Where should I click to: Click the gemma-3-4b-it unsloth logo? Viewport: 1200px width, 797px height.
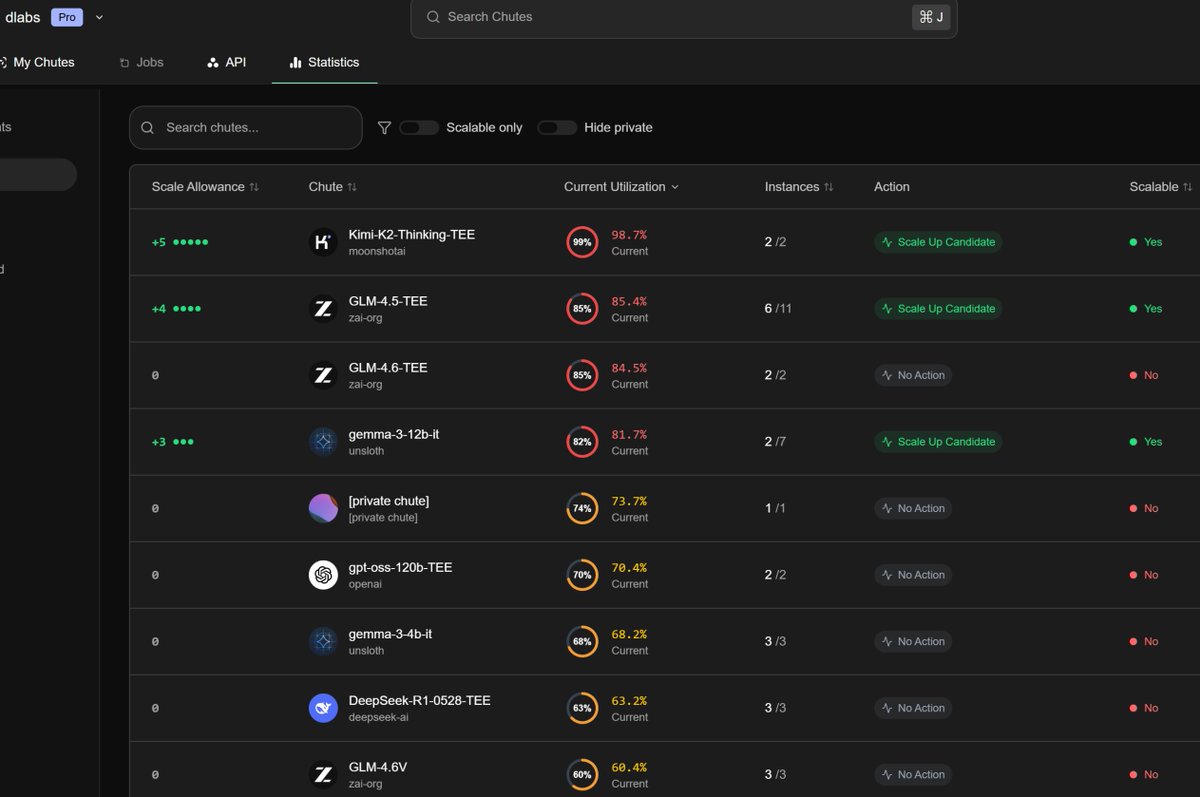tap(323, 641)
